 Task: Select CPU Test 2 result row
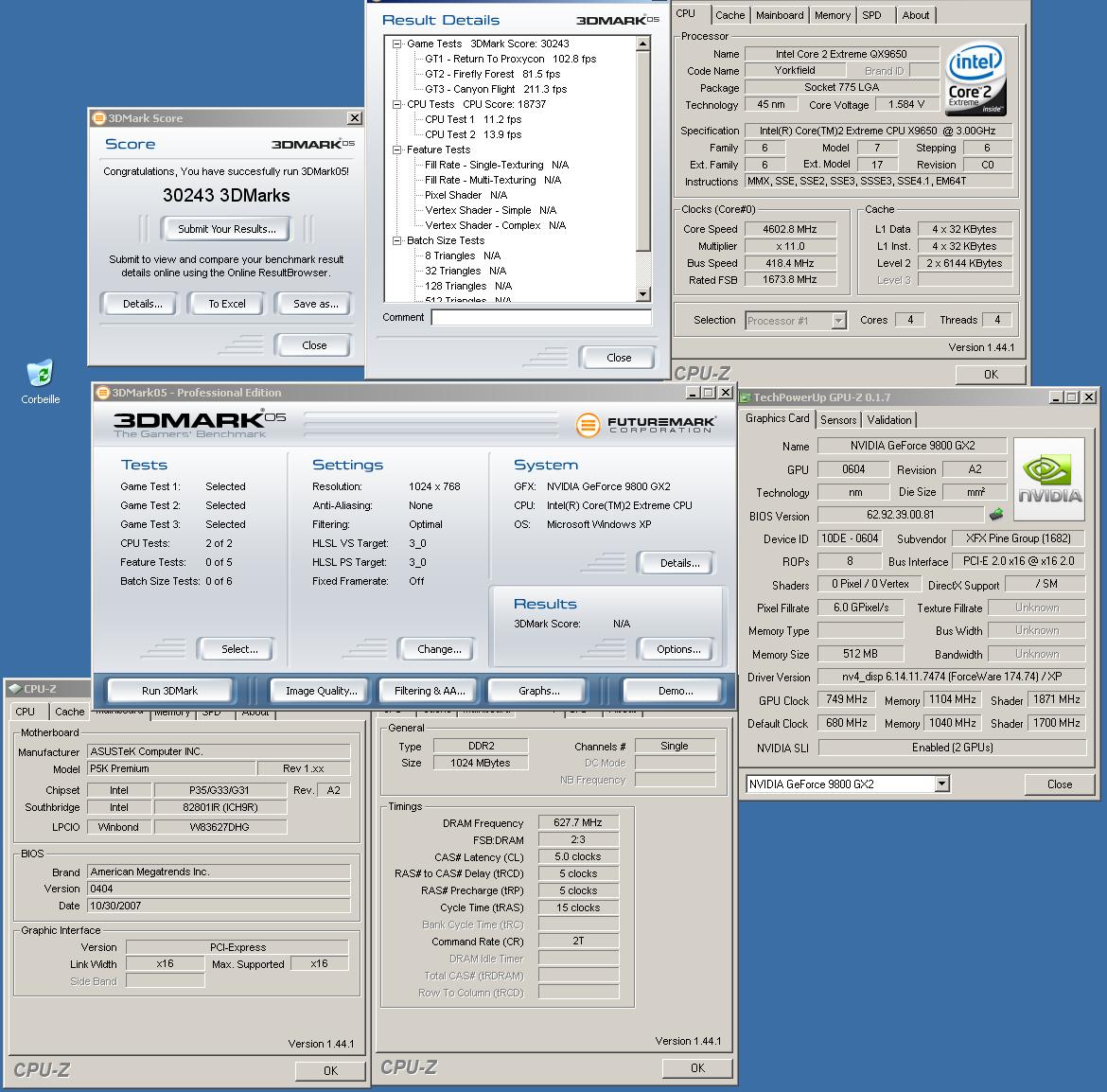point(472,134)
